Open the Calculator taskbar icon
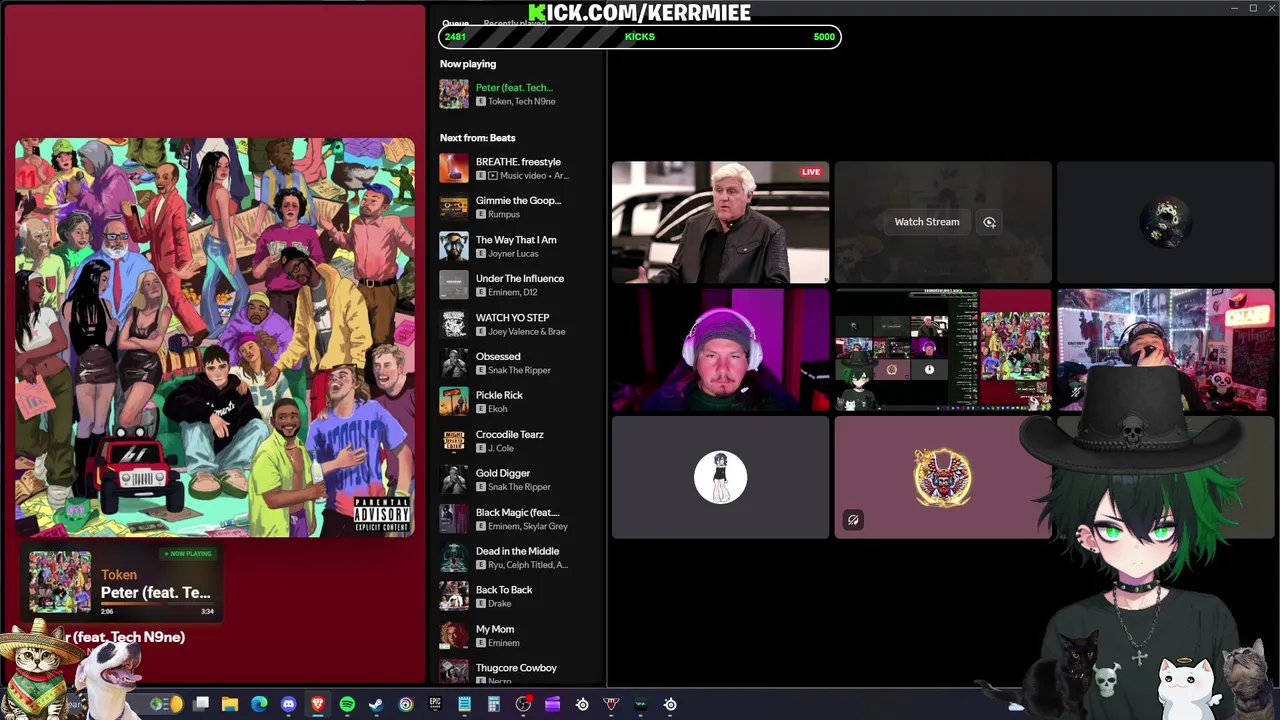 click(x=494, y=704)
